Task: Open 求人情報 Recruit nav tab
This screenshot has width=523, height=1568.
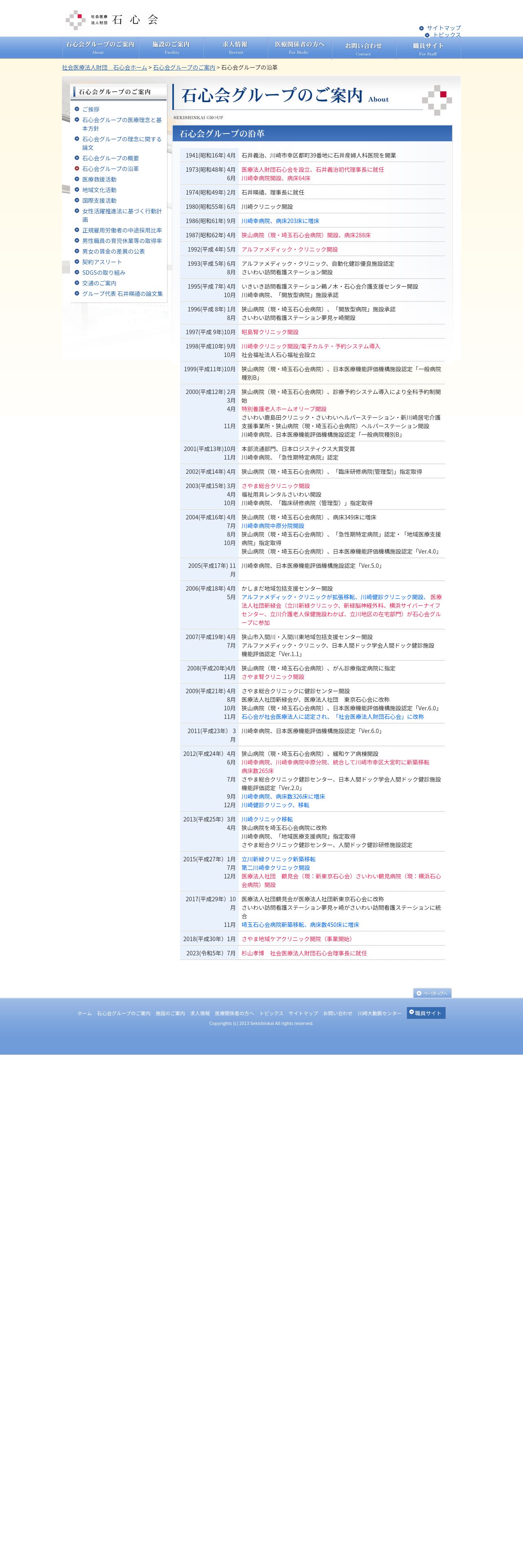Action: tap(235, 48)
